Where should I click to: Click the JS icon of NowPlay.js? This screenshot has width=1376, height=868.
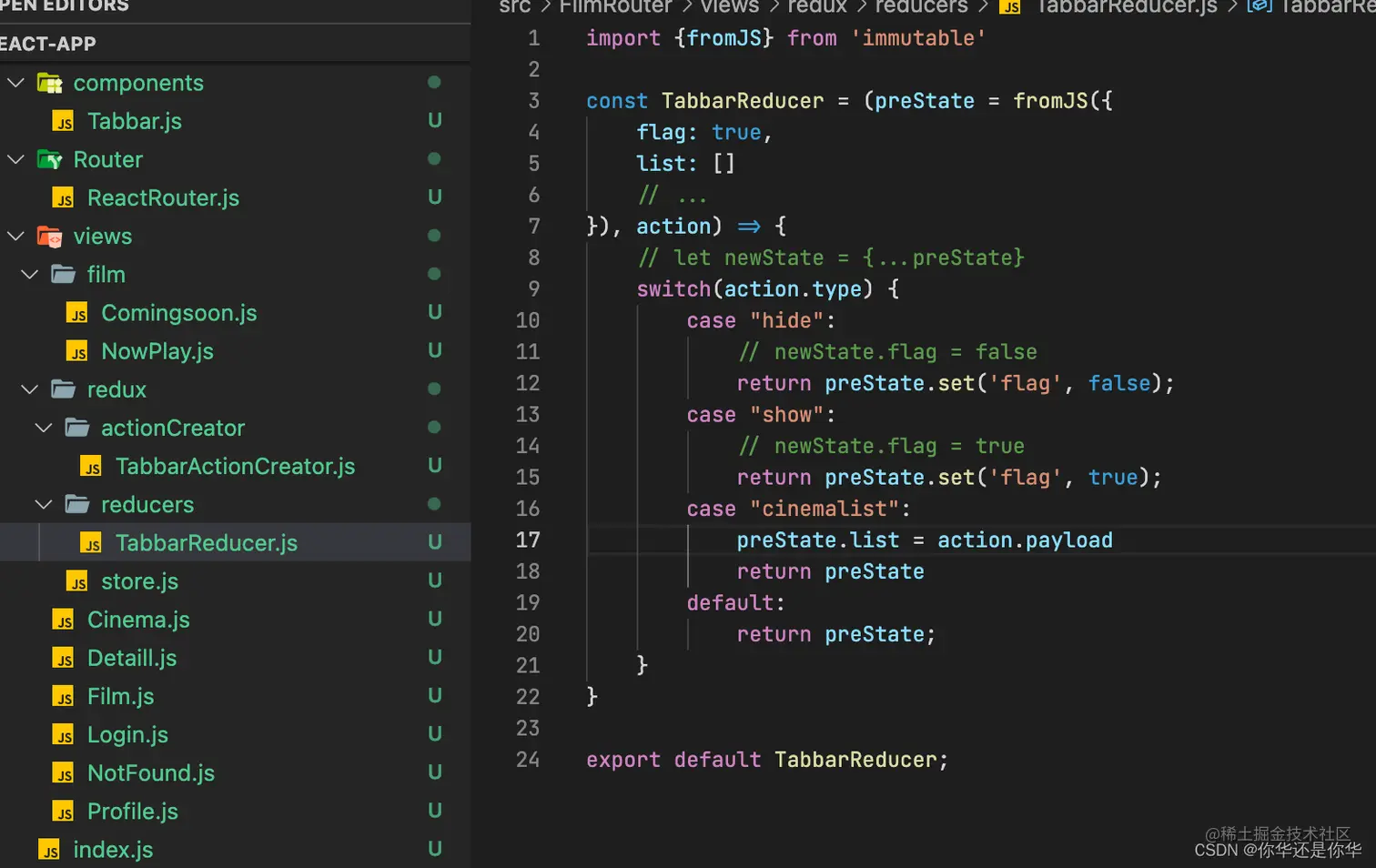[77, 352]
